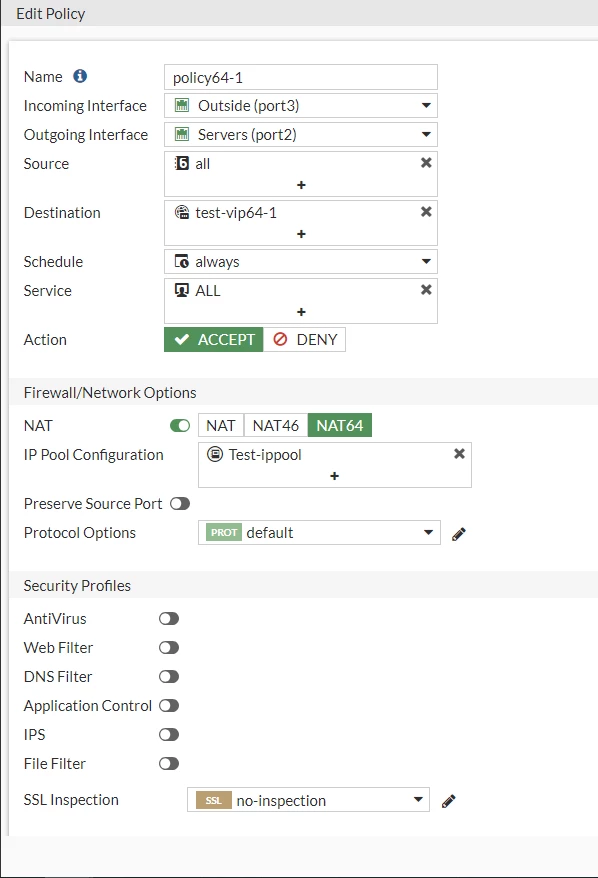598x878 pixels.
Task: Remove test-vip64-1 from Destination
Action: tap(426, 212)
